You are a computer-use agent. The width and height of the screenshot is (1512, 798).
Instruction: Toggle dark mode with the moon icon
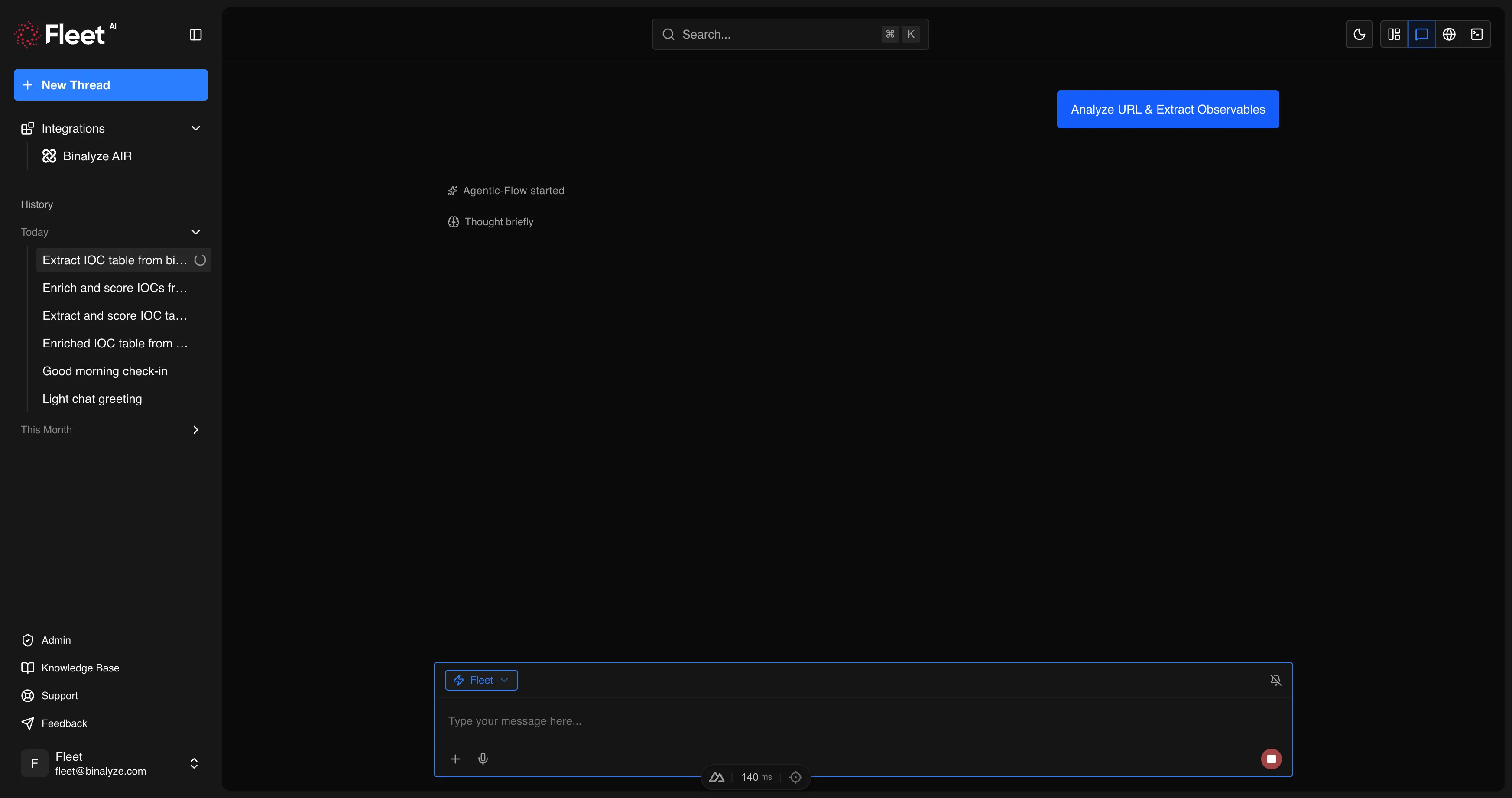click(1360, 34)
